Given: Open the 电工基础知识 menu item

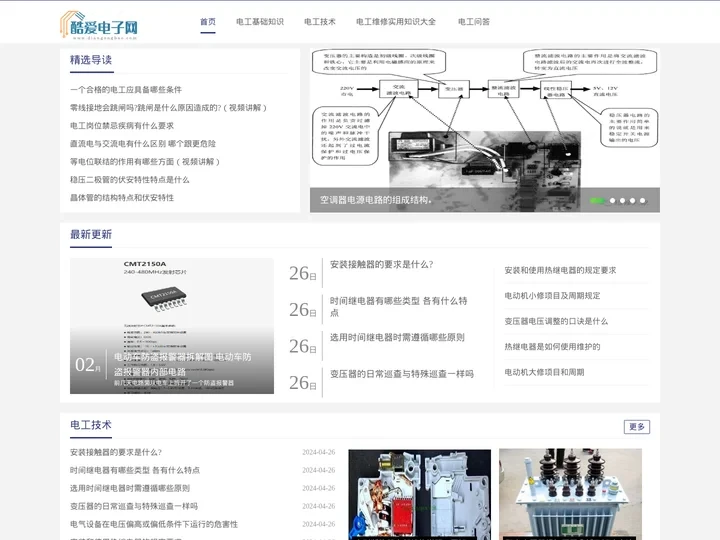Looking at the screenshot, I should (260, 22).
